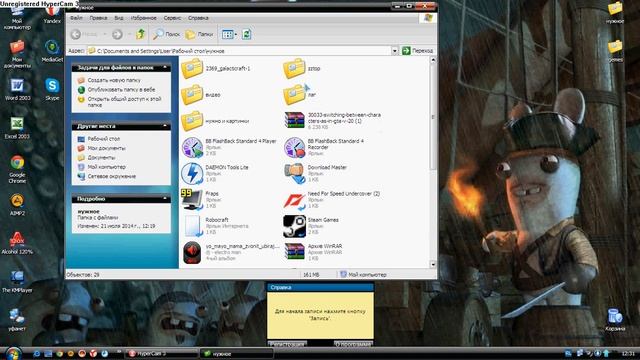Click the 'Поиск' search toolbar button
The image size is (640, 360).
point(167,34)
